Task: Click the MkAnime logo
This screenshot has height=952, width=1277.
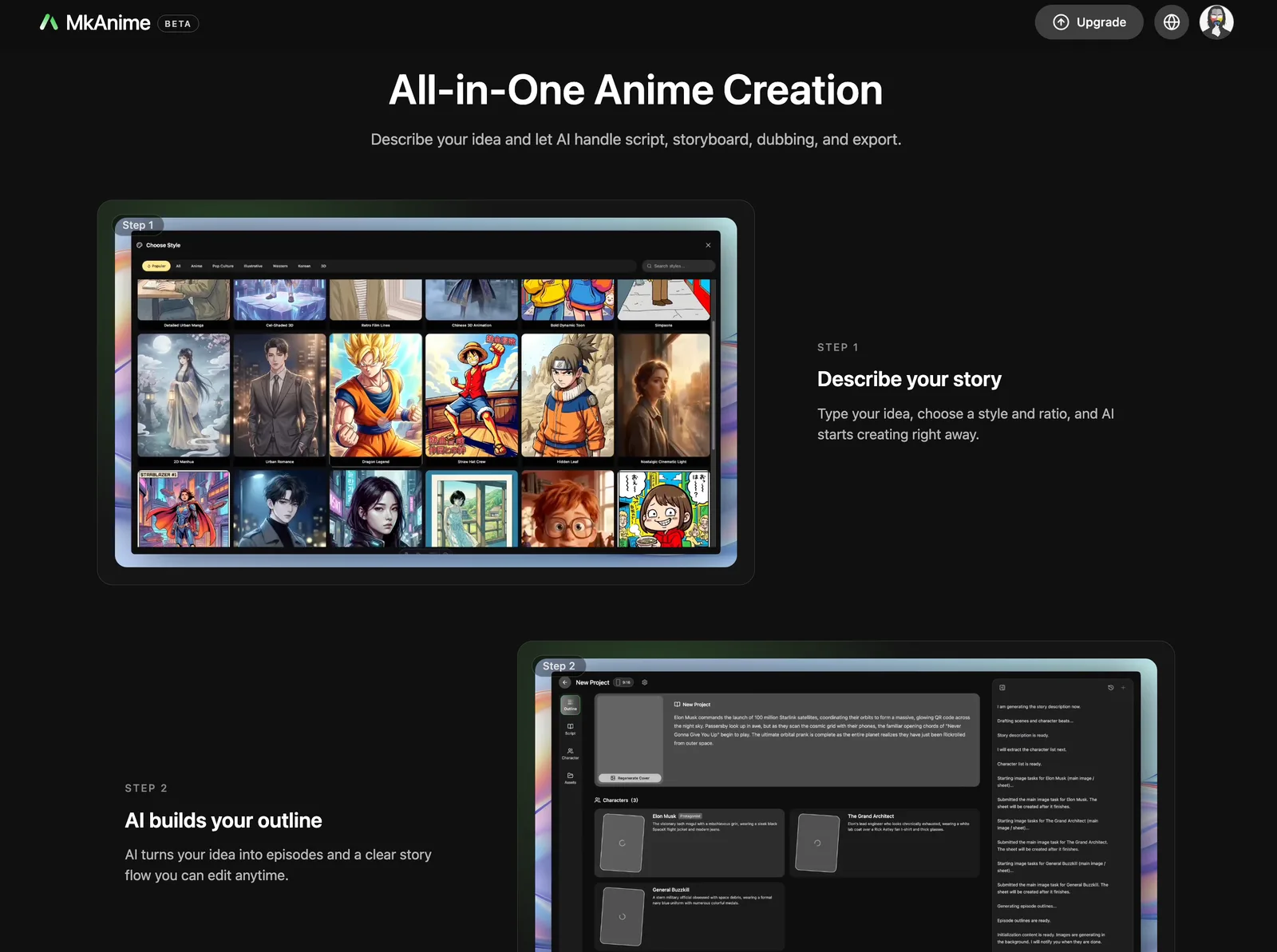Action: tap(96, 22)
